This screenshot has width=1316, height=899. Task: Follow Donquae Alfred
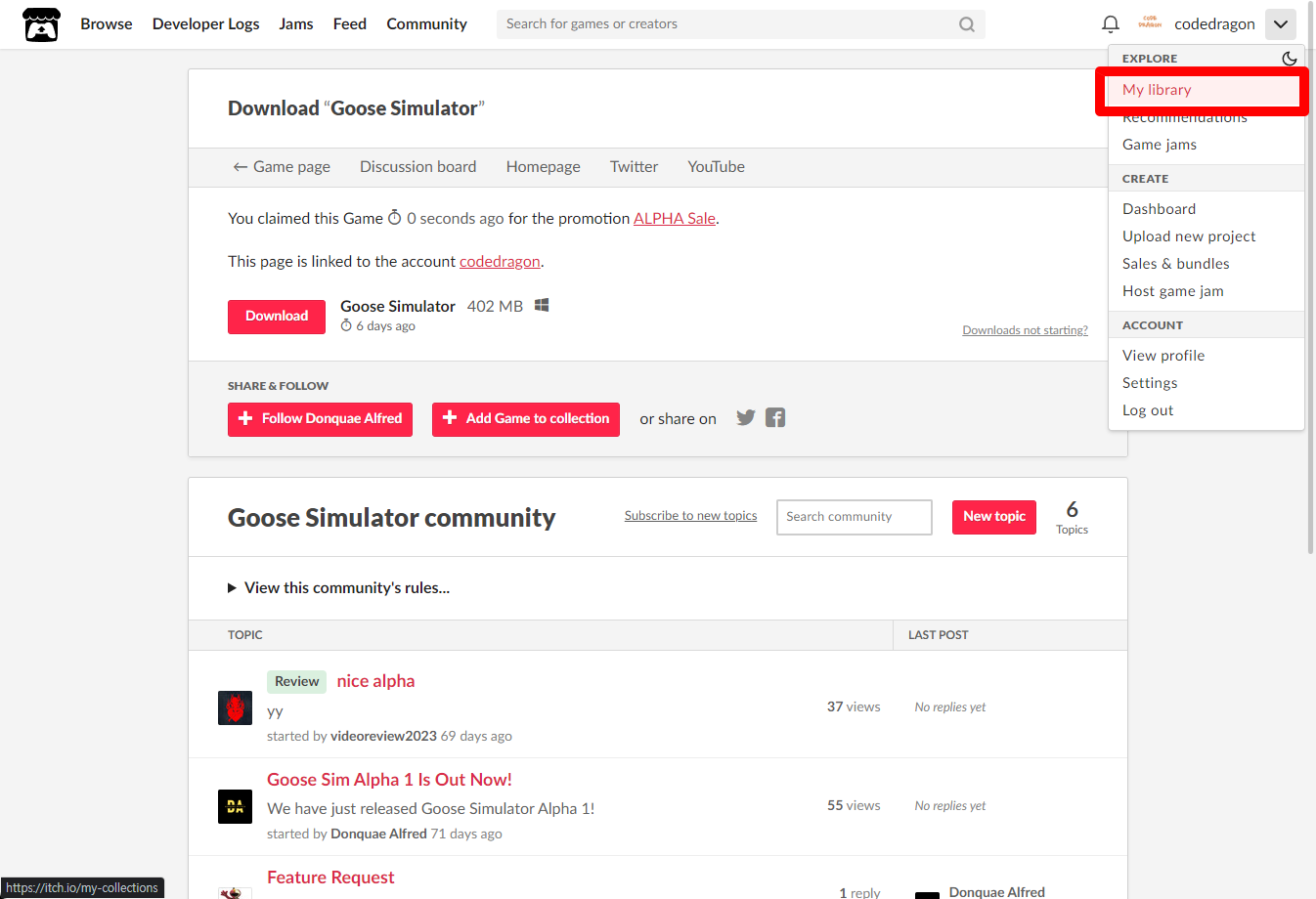[320, 419]
